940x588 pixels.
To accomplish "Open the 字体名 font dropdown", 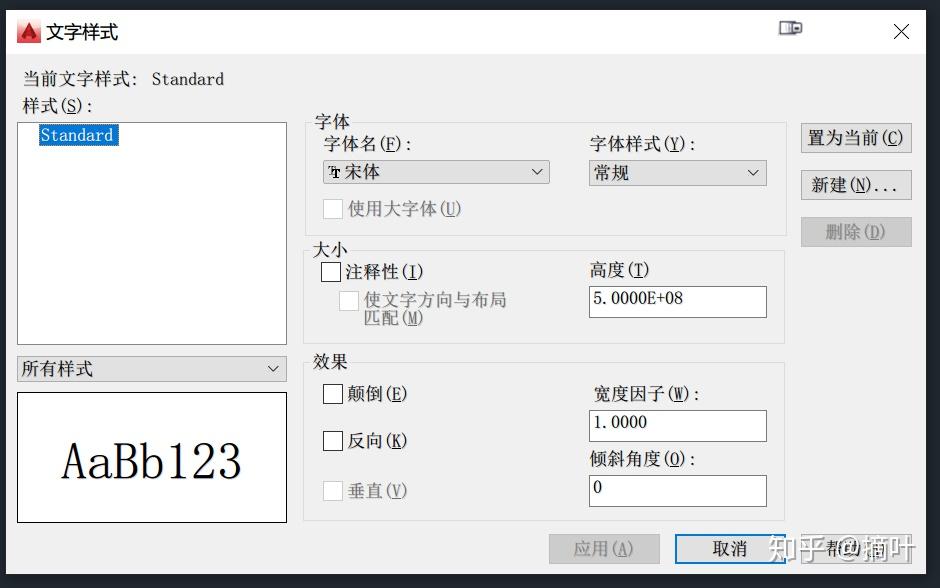I will click(436, 172).
